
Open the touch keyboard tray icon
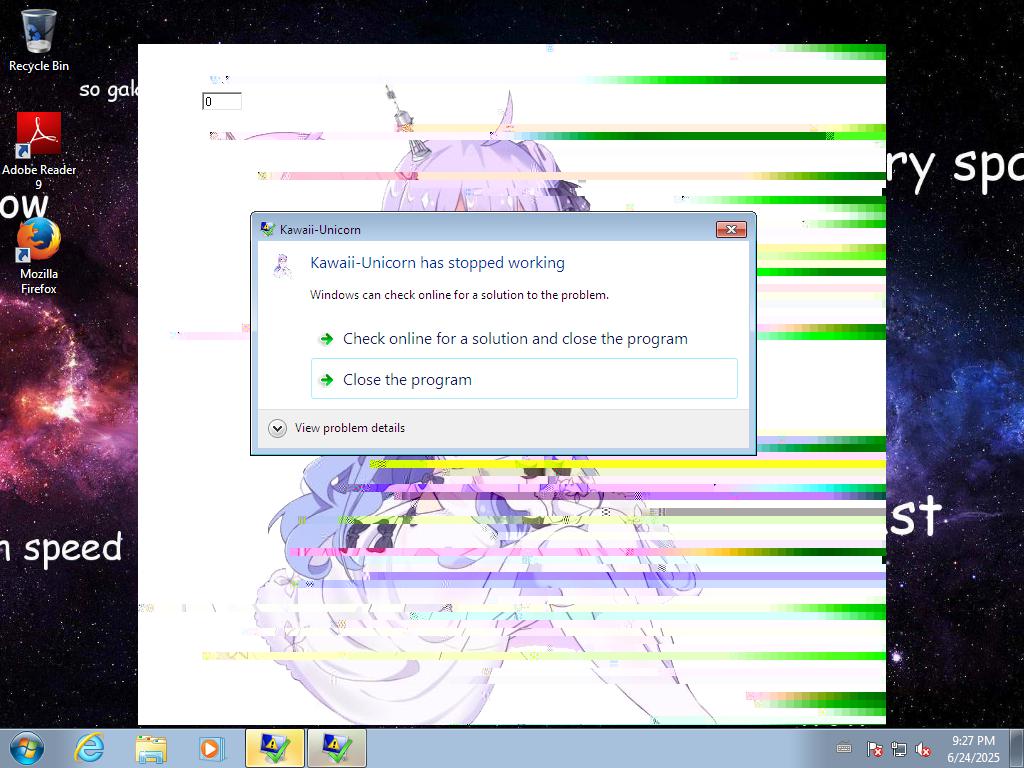point(844,749)
